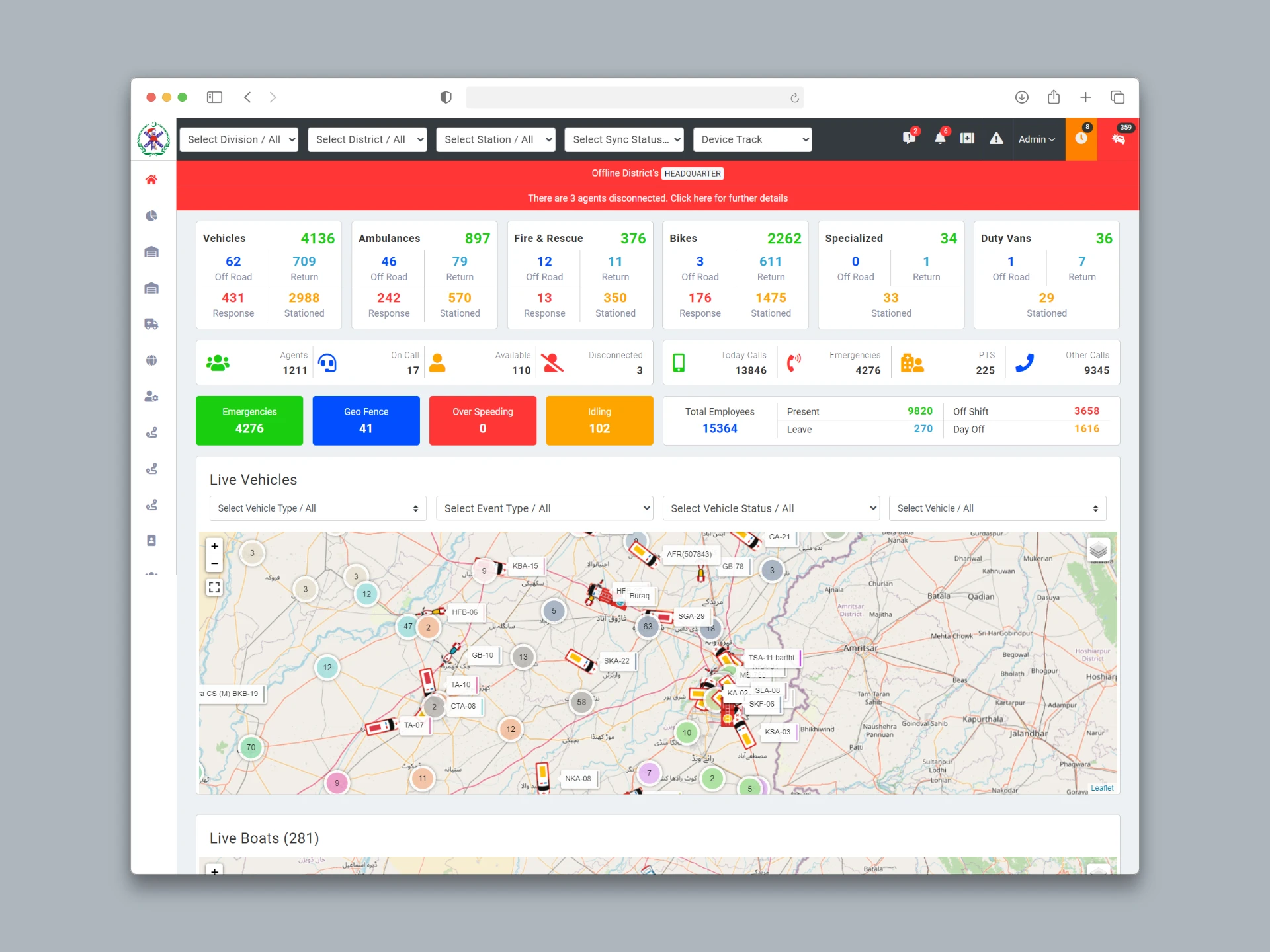The height and width of the screenshot is (952, 1270).
Task: Expand the Admin user menu
Action: 1037,139
